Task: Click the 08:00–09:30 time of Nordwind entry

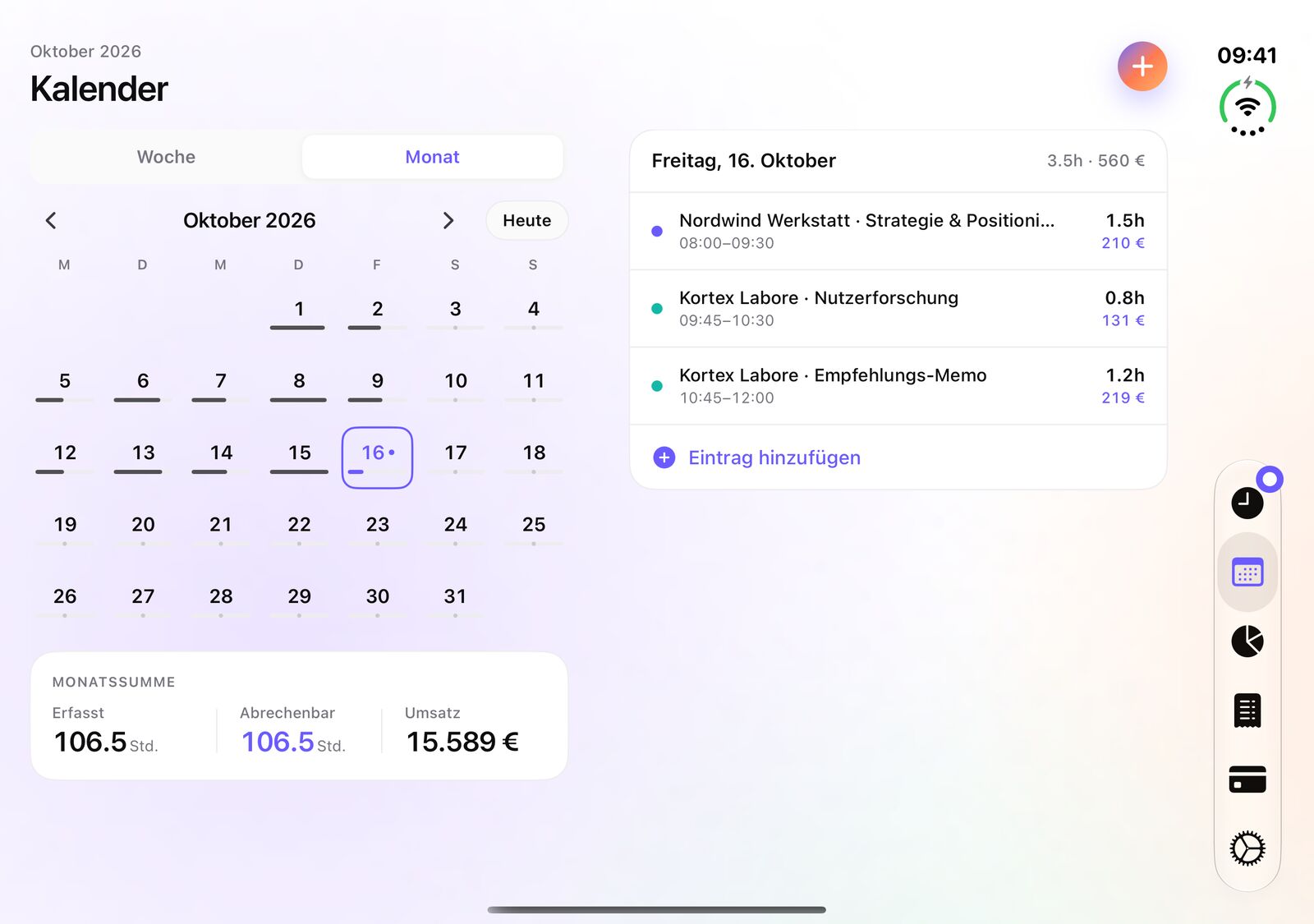Action: coord(726,243)
